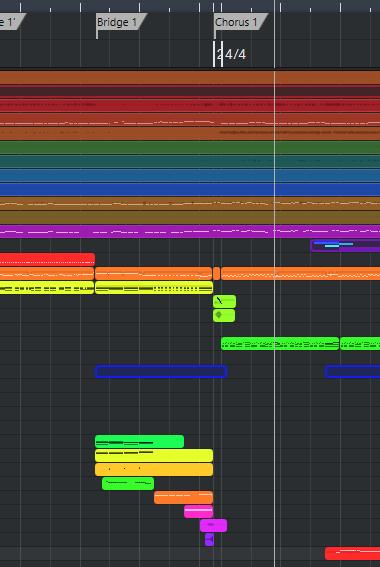380x567 pixels.
Task: Select the topmost orange audio track lane
Action: 190,78
